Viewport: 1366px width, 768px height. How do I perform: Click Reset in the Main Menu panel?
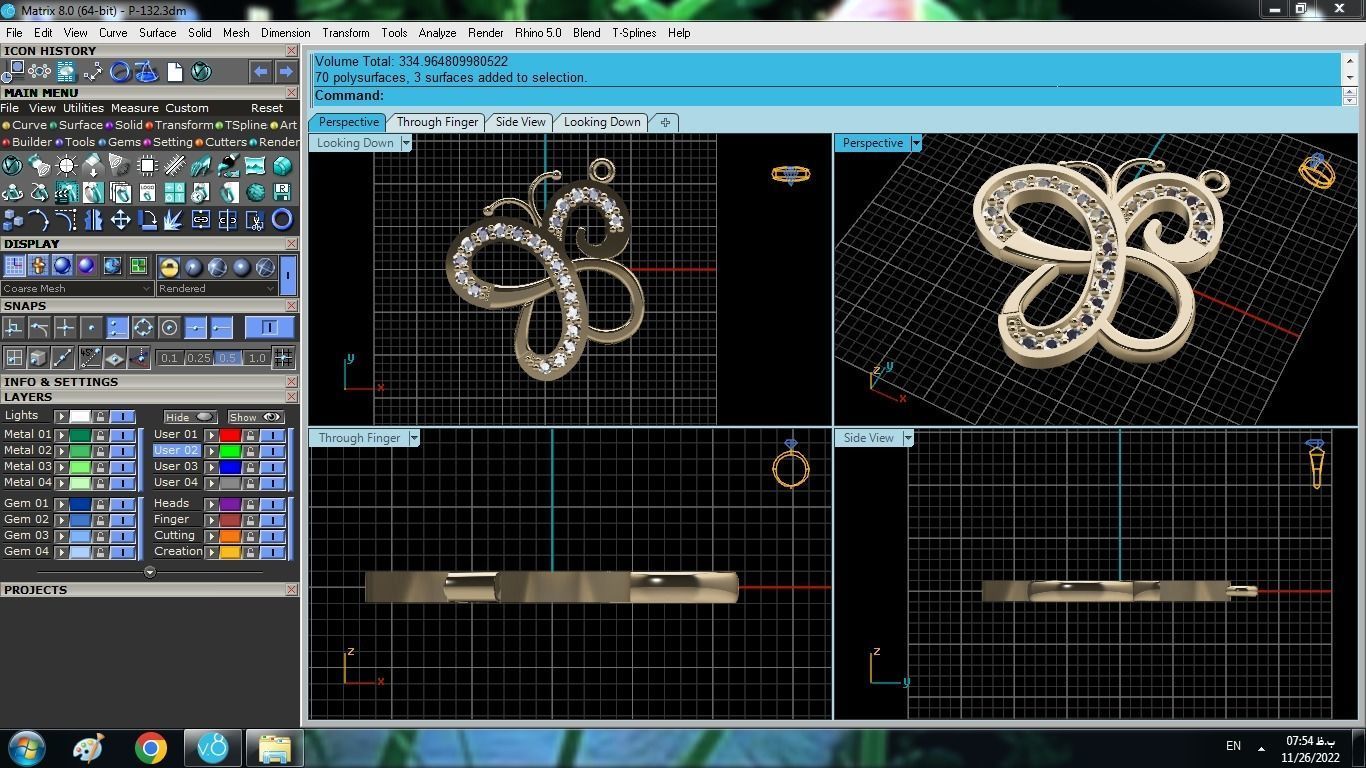point(267,108)
